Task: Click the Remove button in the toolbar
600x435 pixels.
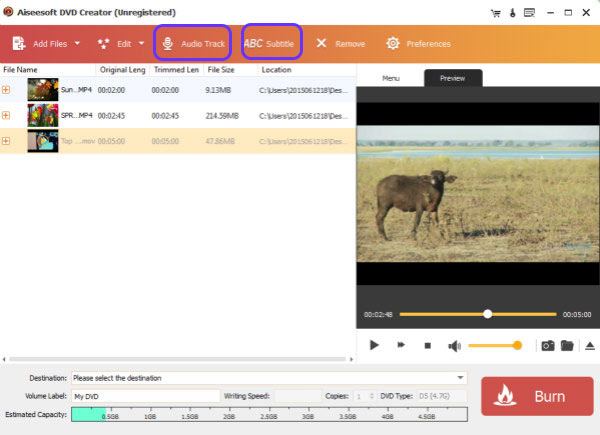Action: click(340, 44)
